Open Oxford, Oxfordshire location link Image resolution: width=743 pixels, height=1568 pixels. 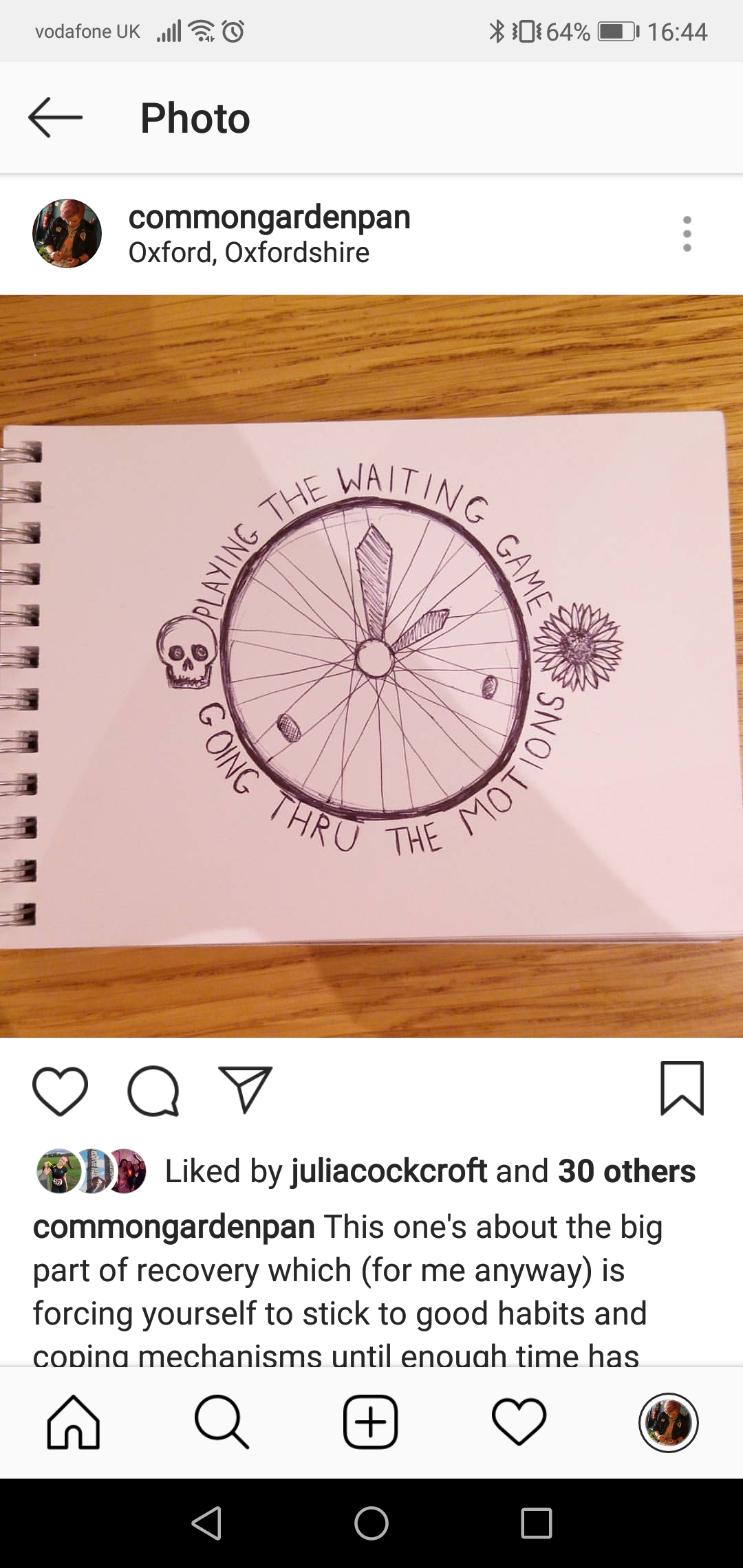click(249, 252)
